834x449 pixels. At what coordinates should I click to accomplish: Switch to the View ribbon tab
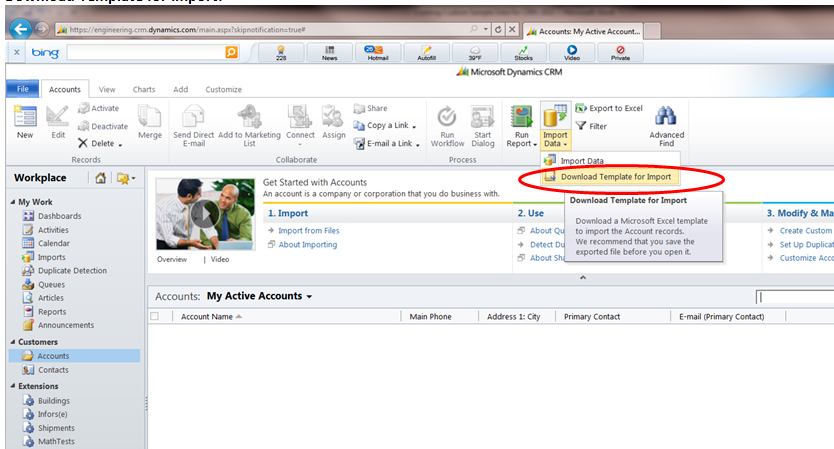click(106, 89)
